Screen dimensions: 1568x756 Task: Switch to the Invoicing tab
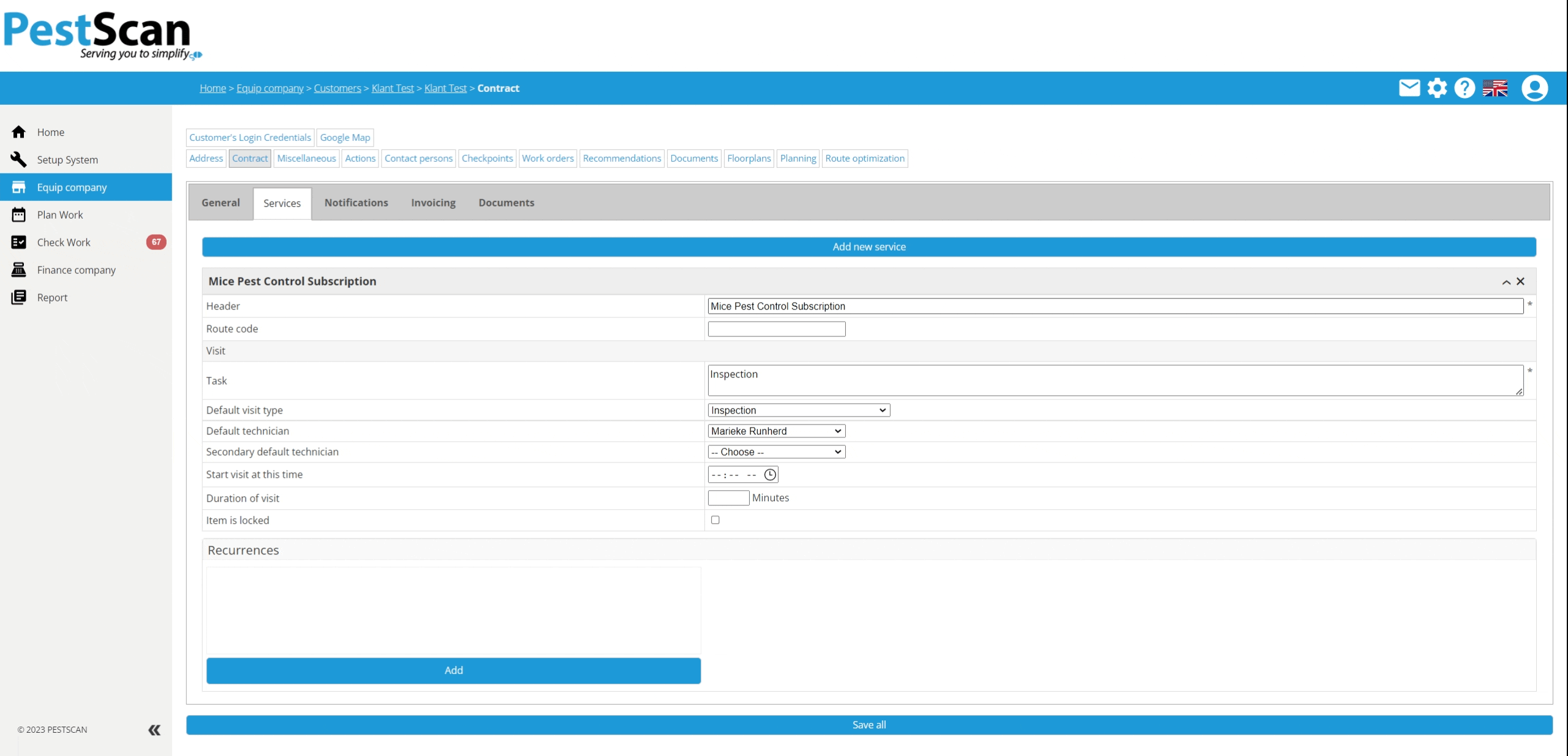click(433, 203)
